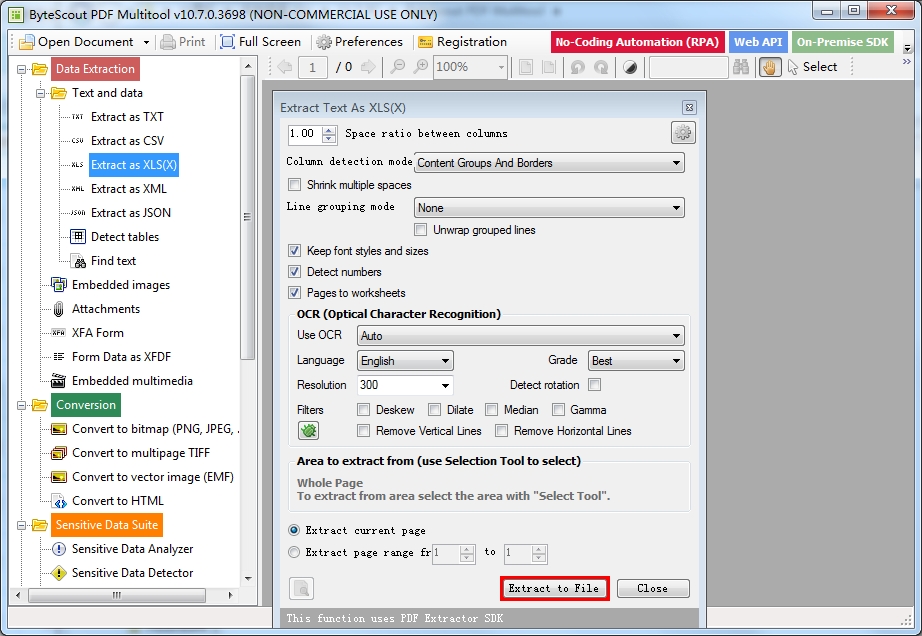Select Convert to vector image (EMF)
This screenshot has height=636, width=922.
tap(152, 477)
